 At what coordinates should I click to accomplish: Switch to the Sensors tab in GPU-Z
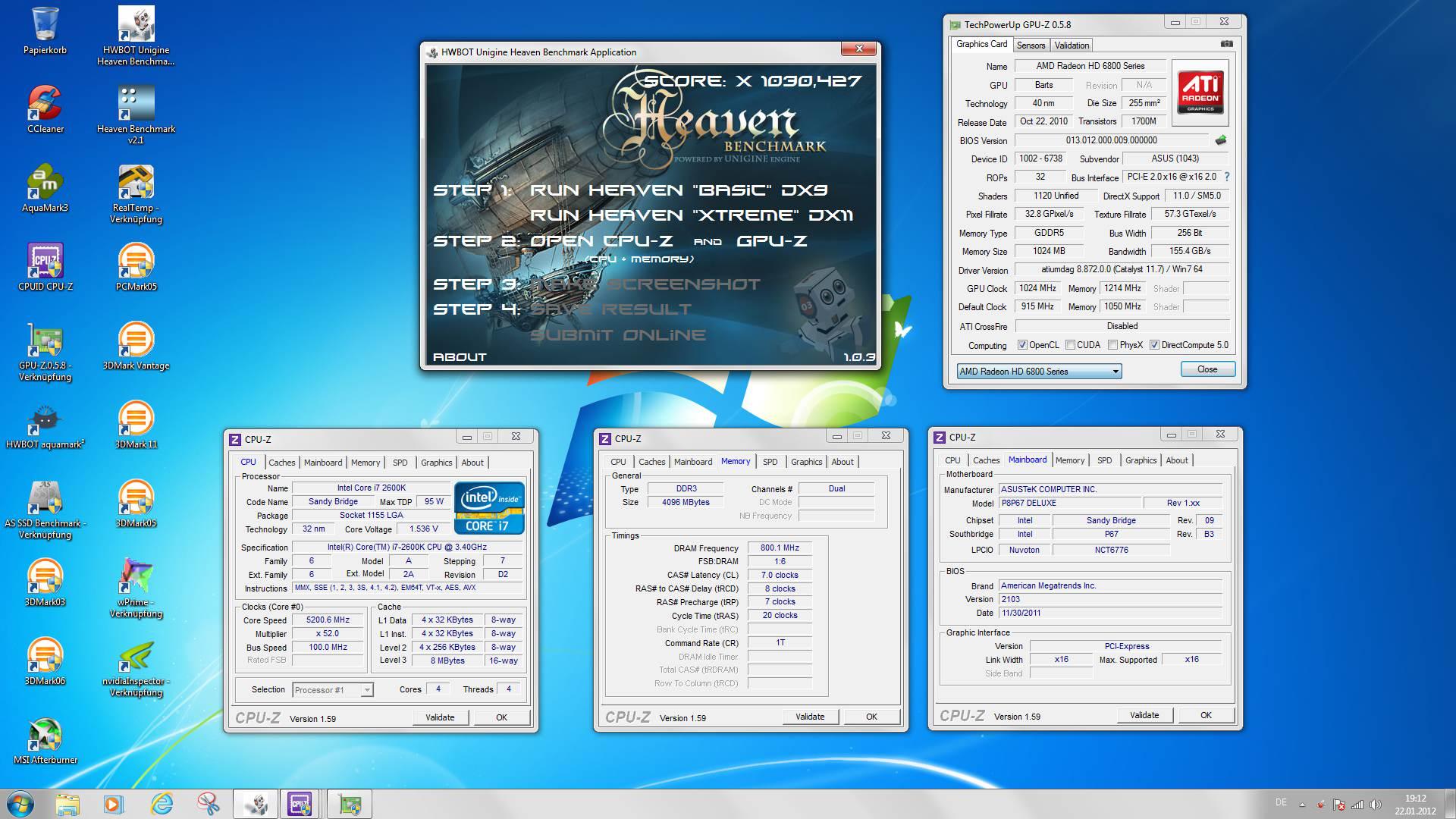coord(1031,45)
